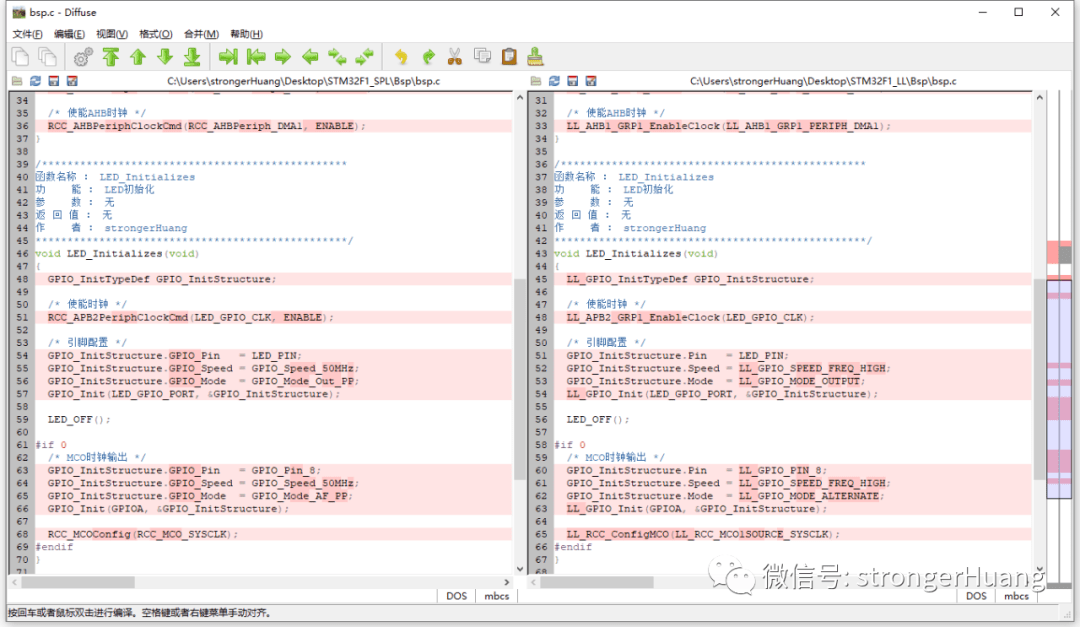Click left line RCC_MCOConfig

273,534
